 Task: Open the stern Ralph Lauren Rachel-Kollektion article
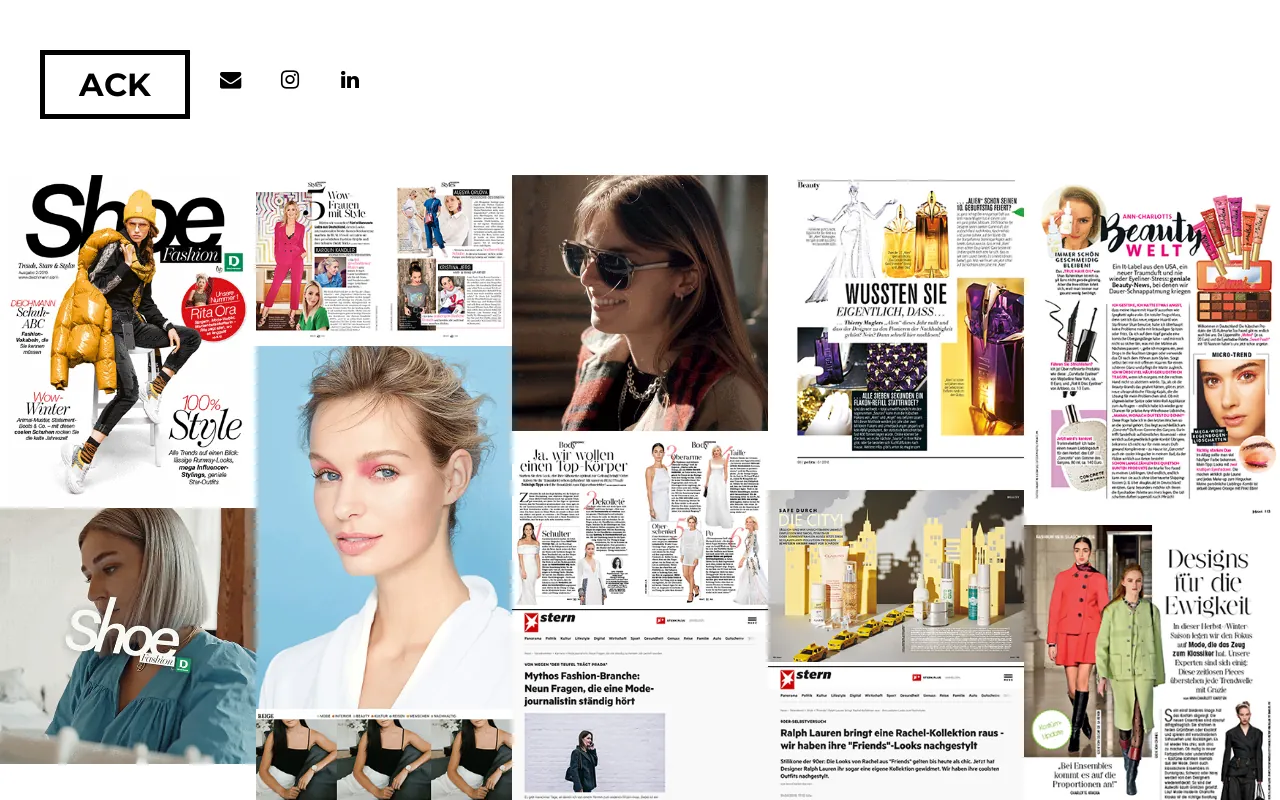pyautogui.click(x=896, y=731)
